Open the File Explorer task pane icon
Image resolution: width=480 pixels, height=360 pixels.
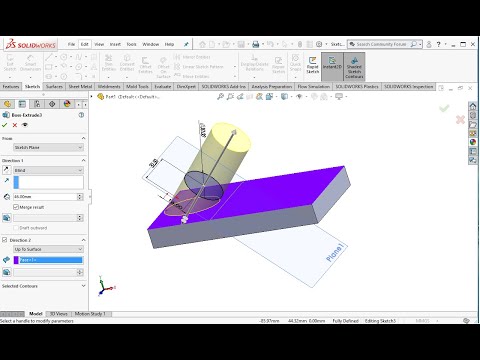pyautogui.click(x=473, y=124)
